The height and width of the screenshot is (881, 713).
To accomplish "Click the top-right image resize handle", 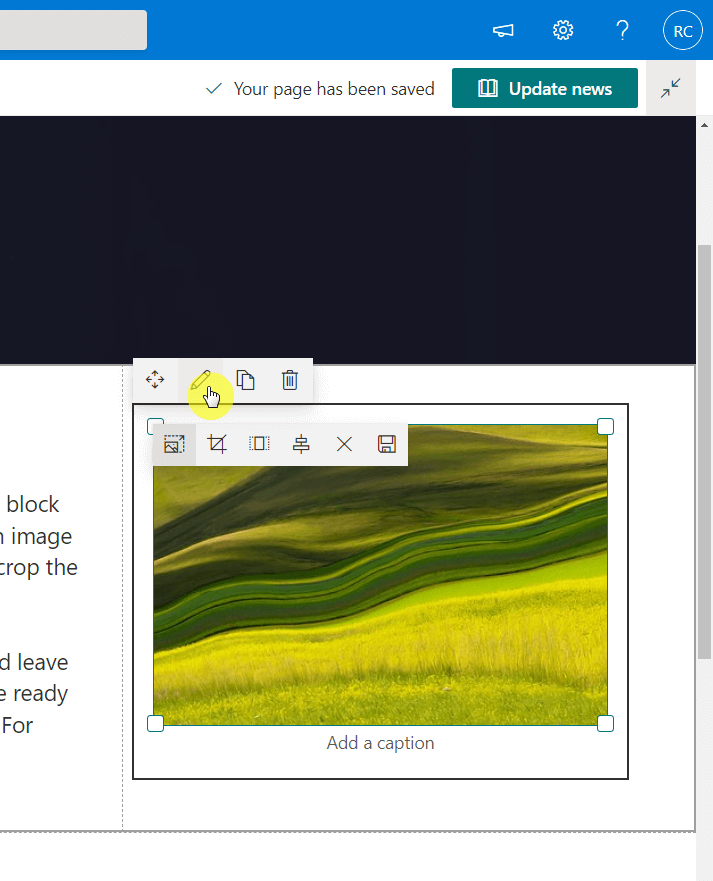I will pos(605,426).
